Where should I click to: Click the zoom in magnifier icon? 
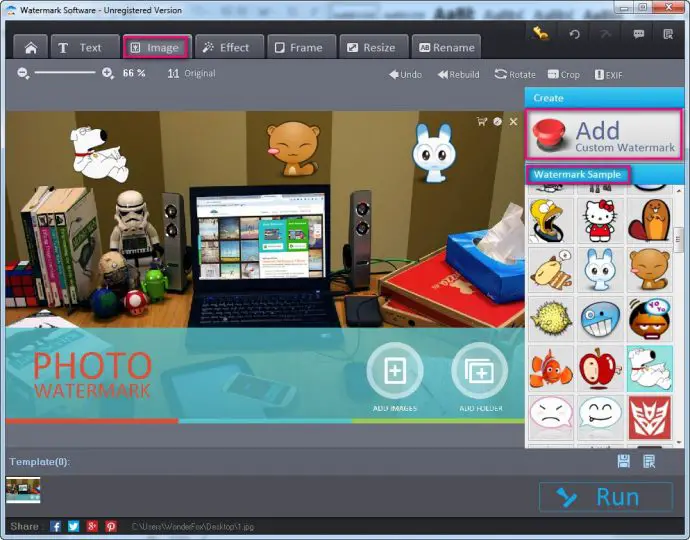108,73
